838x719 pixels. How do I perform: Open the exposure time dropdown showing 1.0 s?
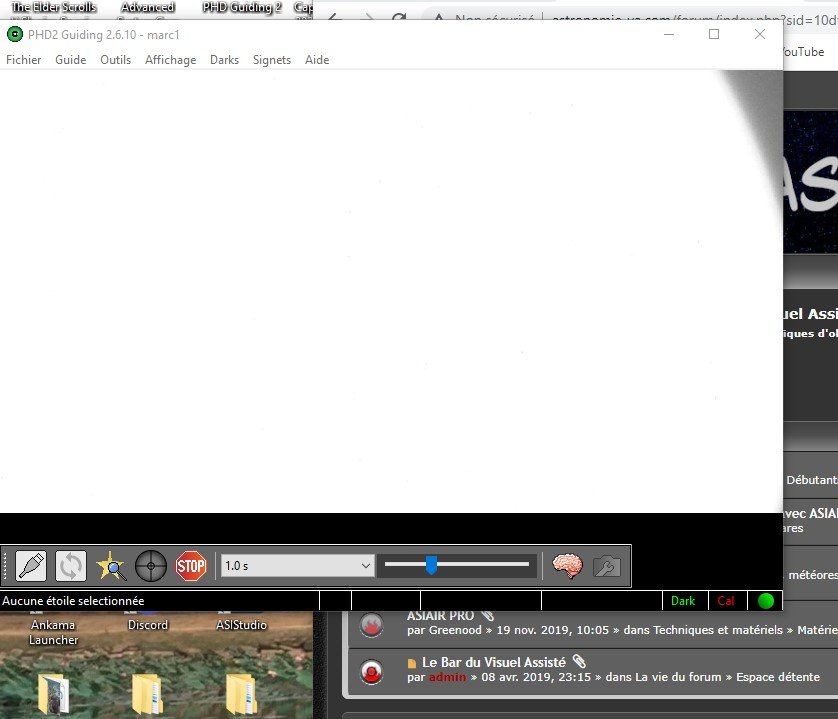[297, 566]
